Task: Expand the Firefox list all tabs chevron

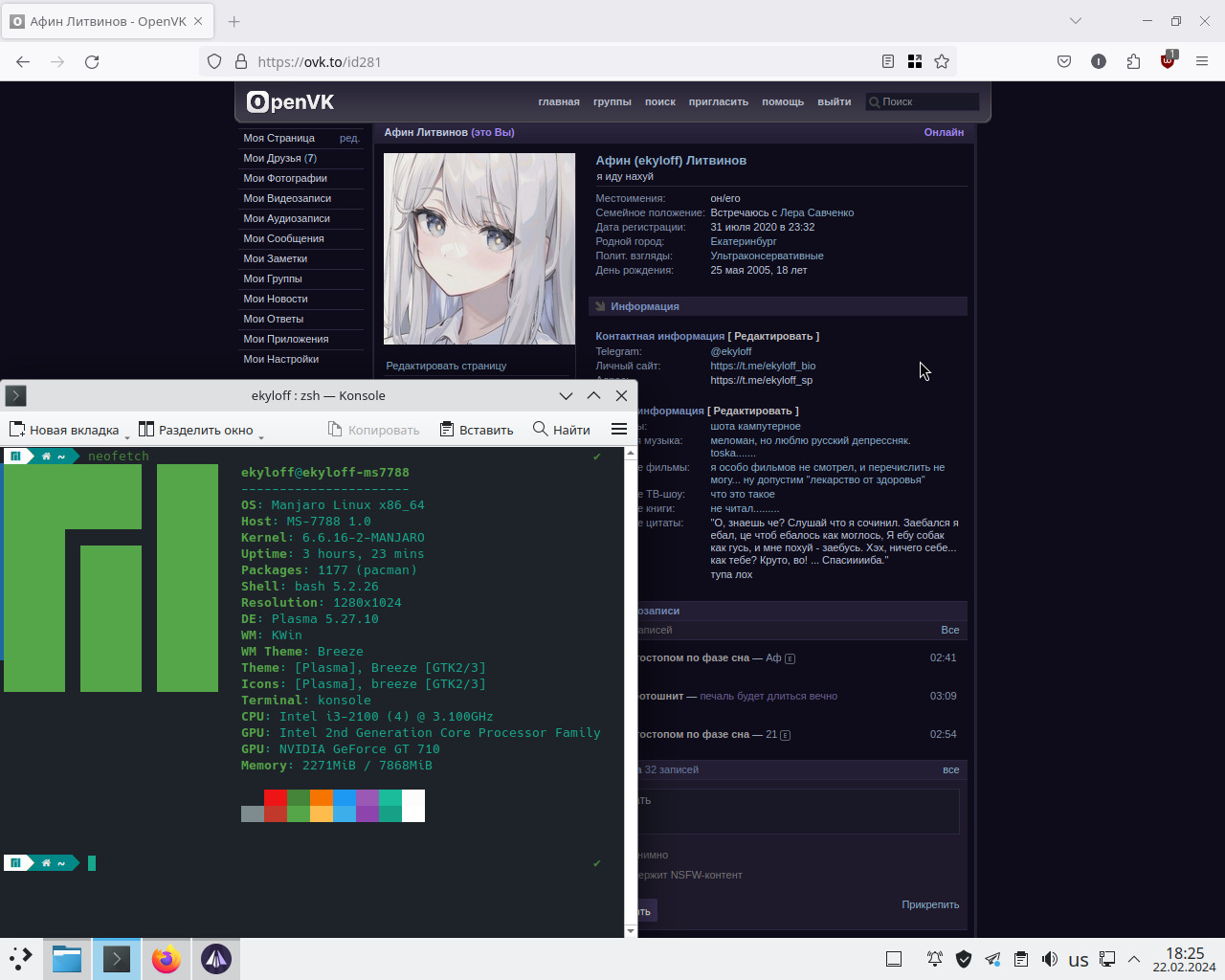Action: coord(1076,21)
